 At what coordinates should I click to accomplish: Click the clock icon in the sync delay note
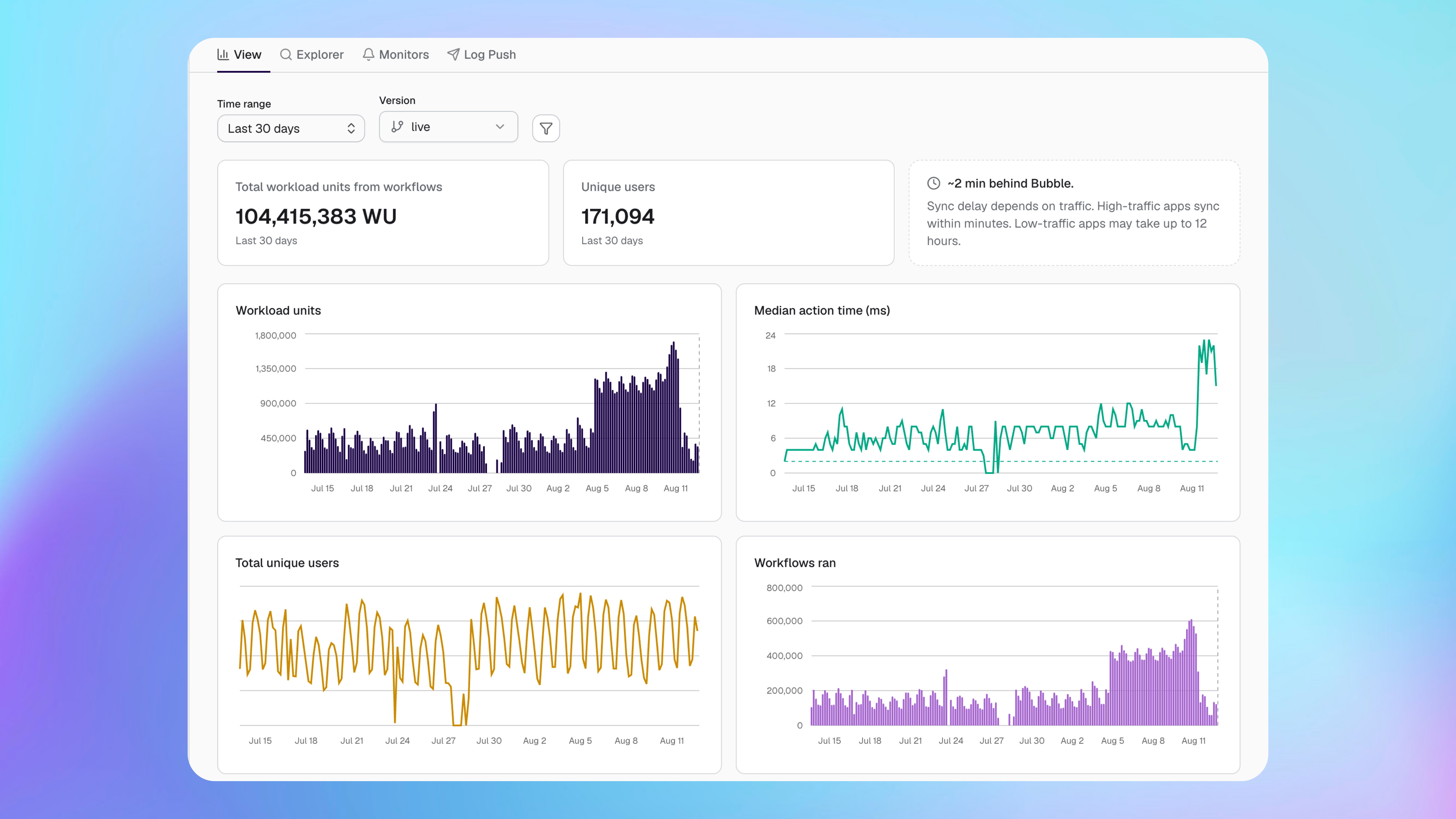(x=934, y=183)
